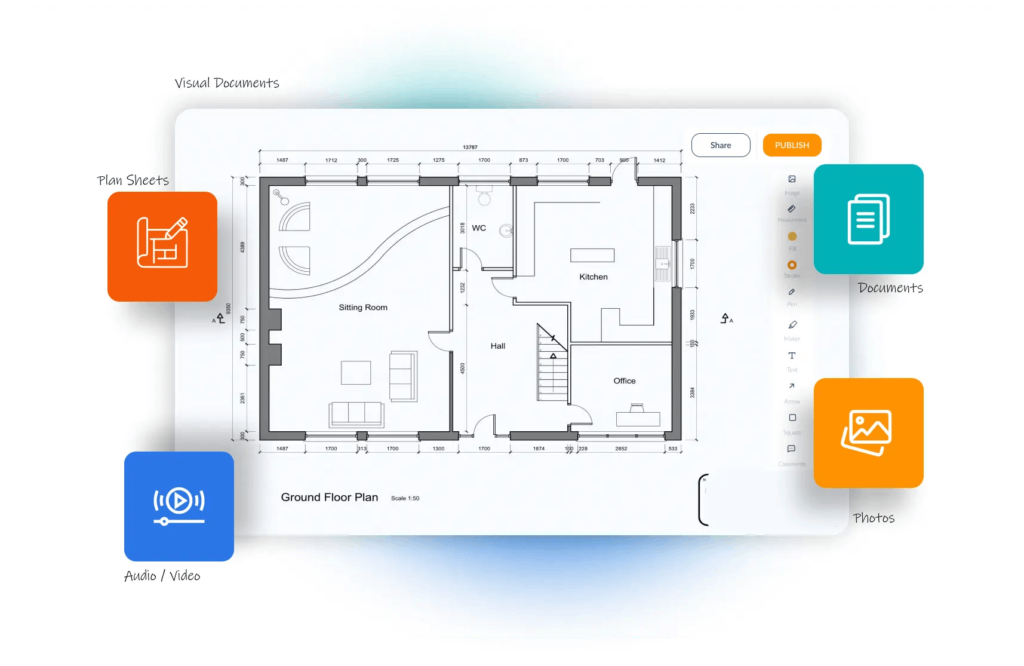Click the Hall room label

pos(498,346)
